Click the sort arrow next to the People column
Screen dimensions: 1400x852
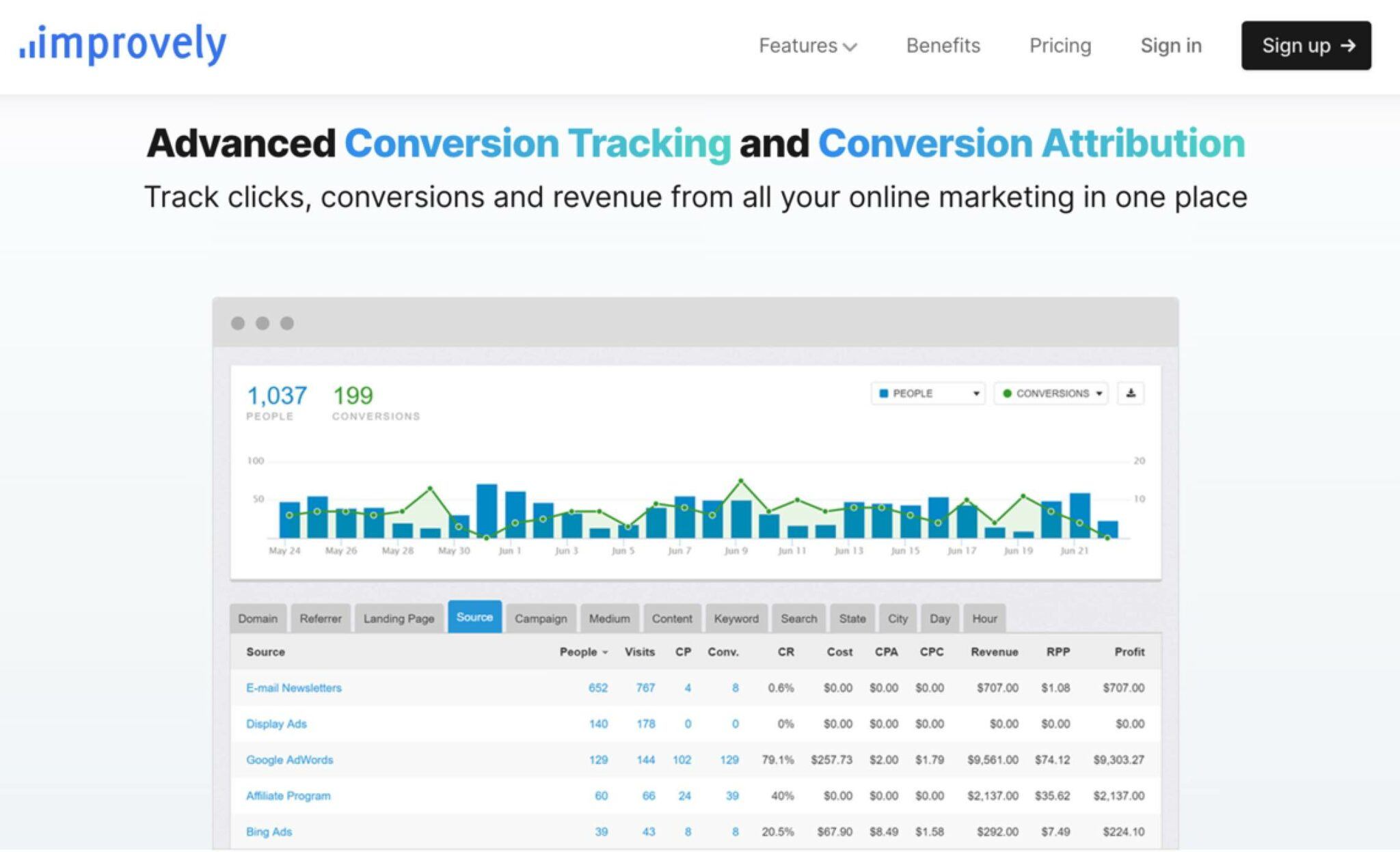tap(606, 652)
